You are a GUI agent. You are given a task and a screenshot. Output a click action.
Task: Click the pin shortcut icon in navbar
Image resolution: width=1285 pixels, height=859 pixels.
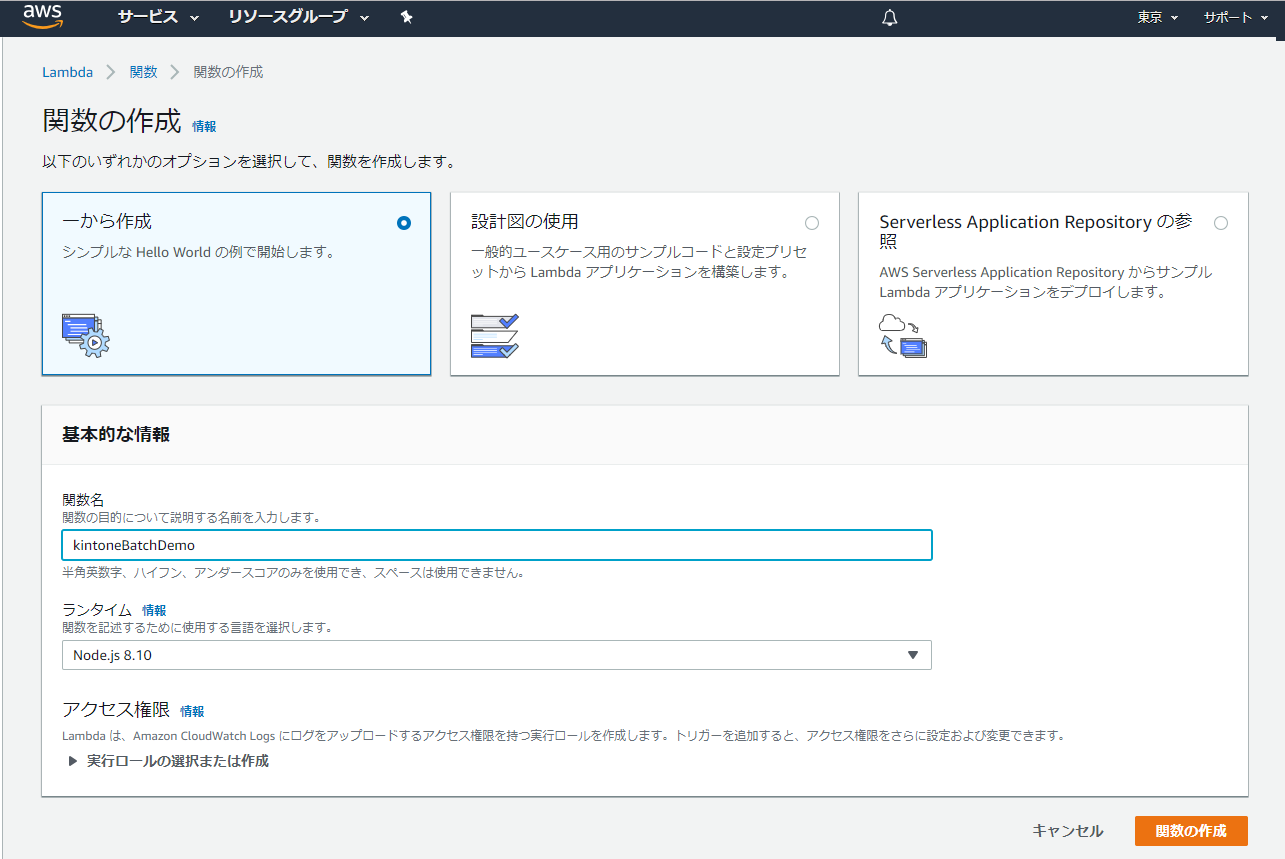(406, 17)
